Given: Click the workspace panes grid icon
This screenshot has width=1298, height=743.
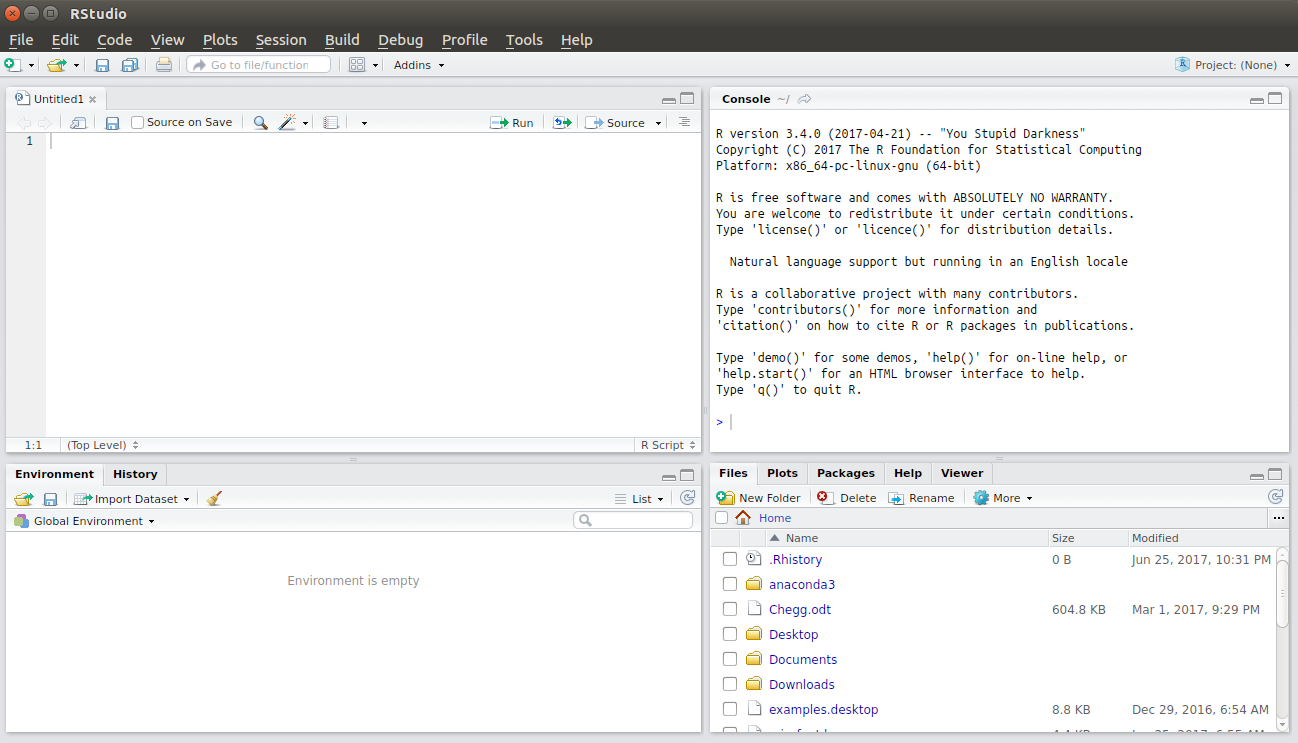Looking at the screenshot, I should tap(357, 65).
